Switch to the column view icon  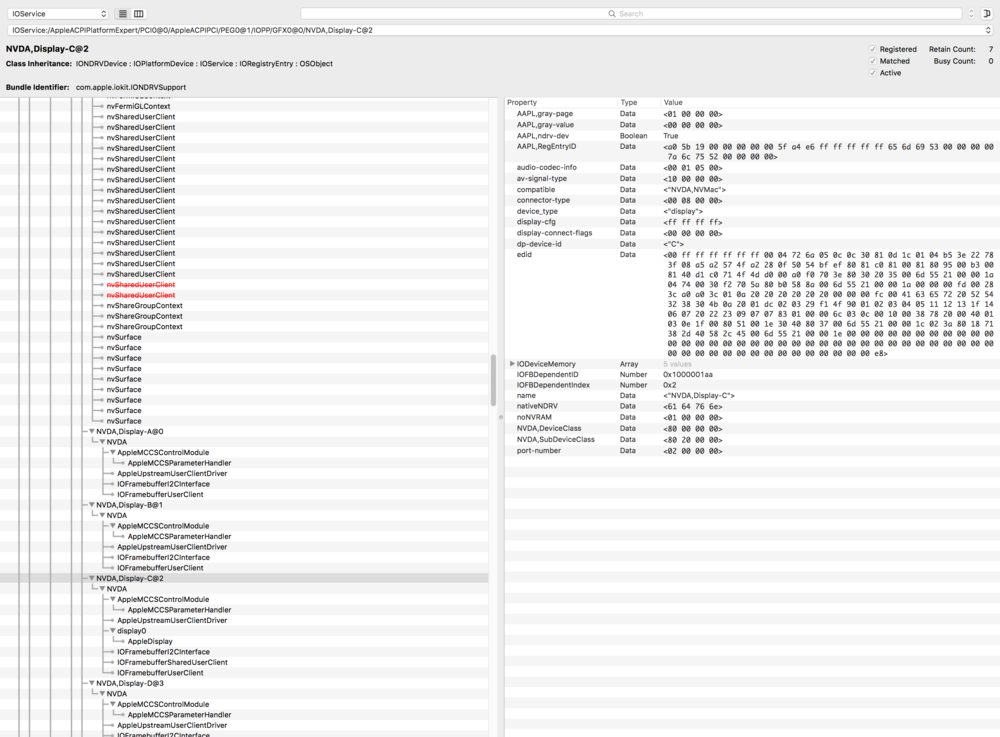138,13
